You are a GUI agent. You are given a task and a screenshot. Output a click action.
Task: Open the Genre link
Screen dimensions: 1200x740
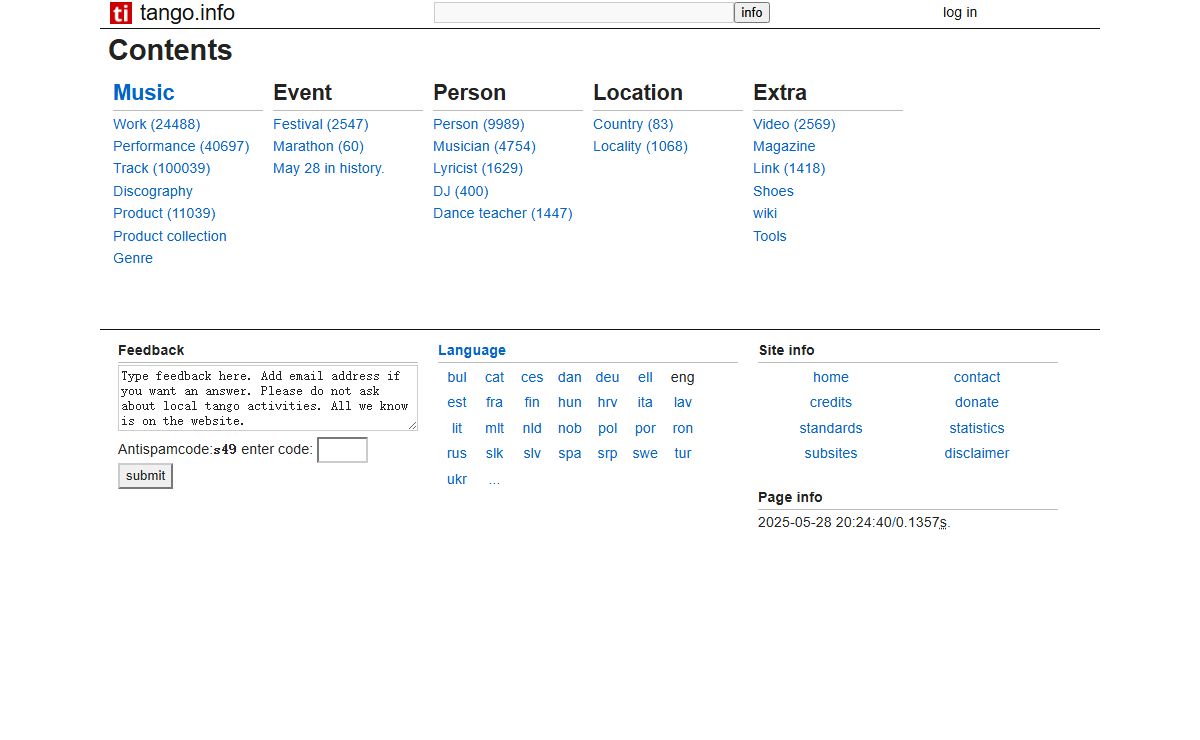pyautogui.click(x=133, y=258)
